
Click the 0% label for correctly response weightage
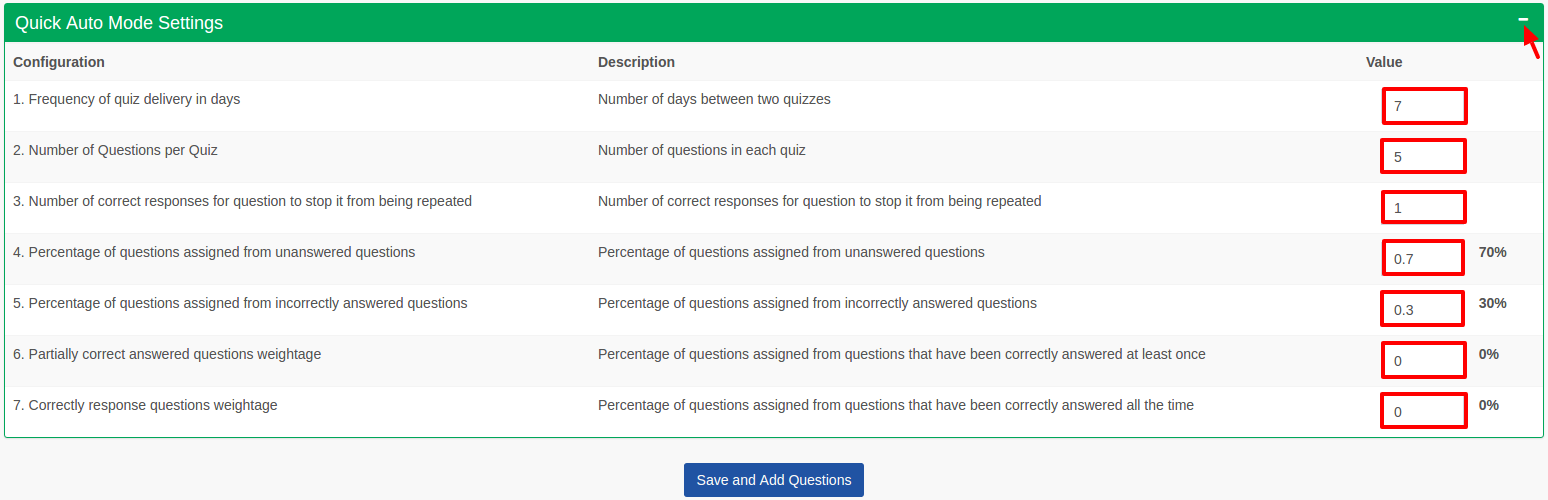(x=1488, y=405)
